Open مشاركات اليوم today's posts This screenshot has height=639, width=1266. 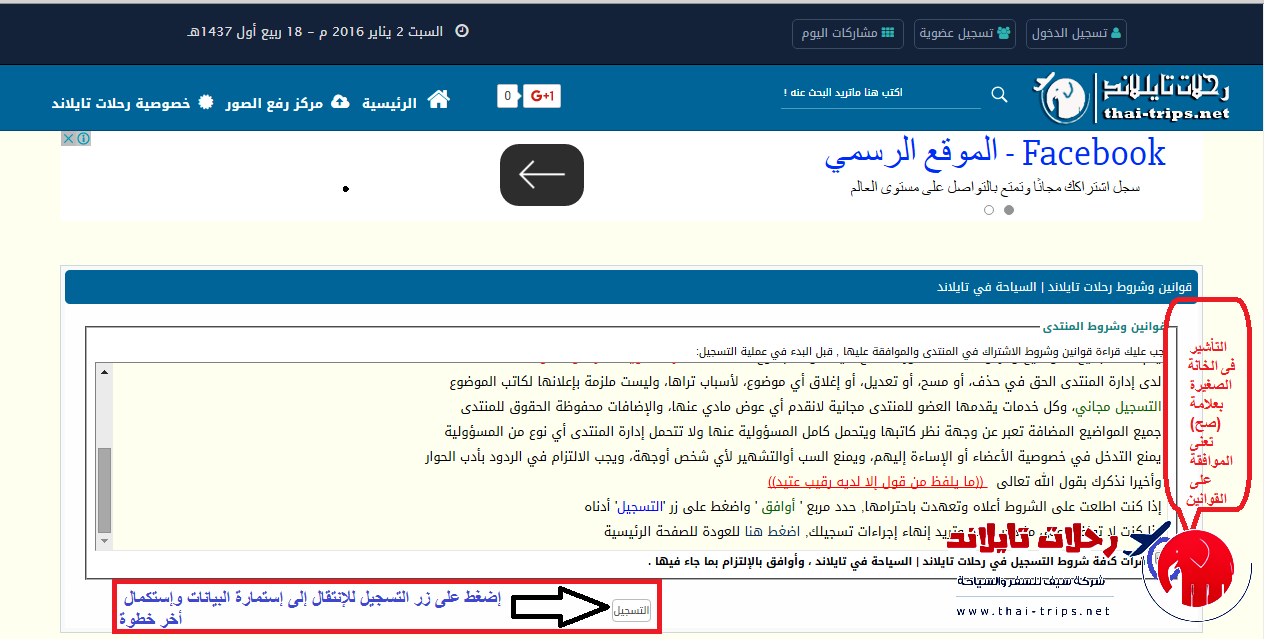[x=848, y=33]
